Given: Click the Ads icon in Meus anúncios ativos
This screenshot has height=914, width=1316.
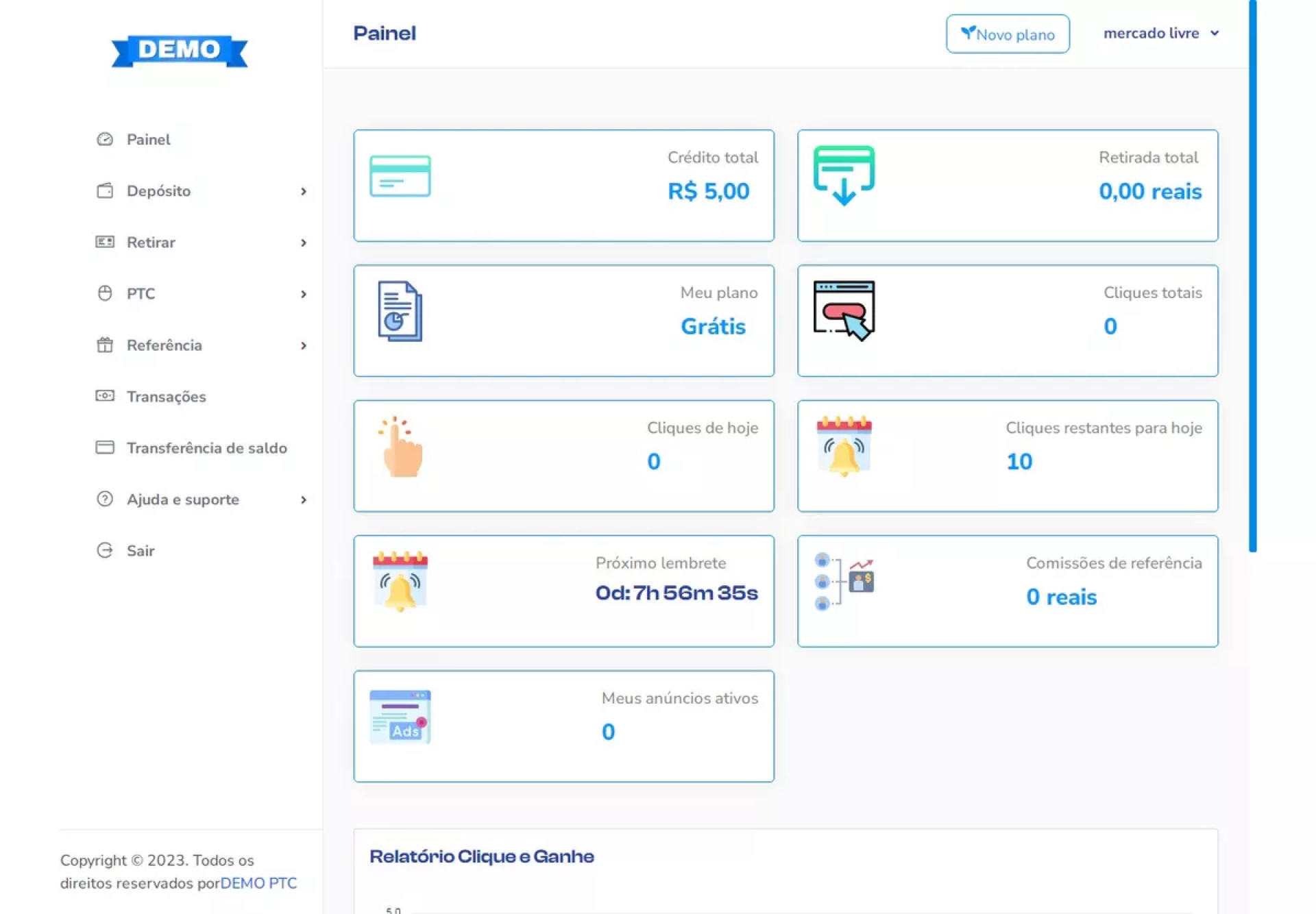Looking at the screenshot, I should click(400, 717).
